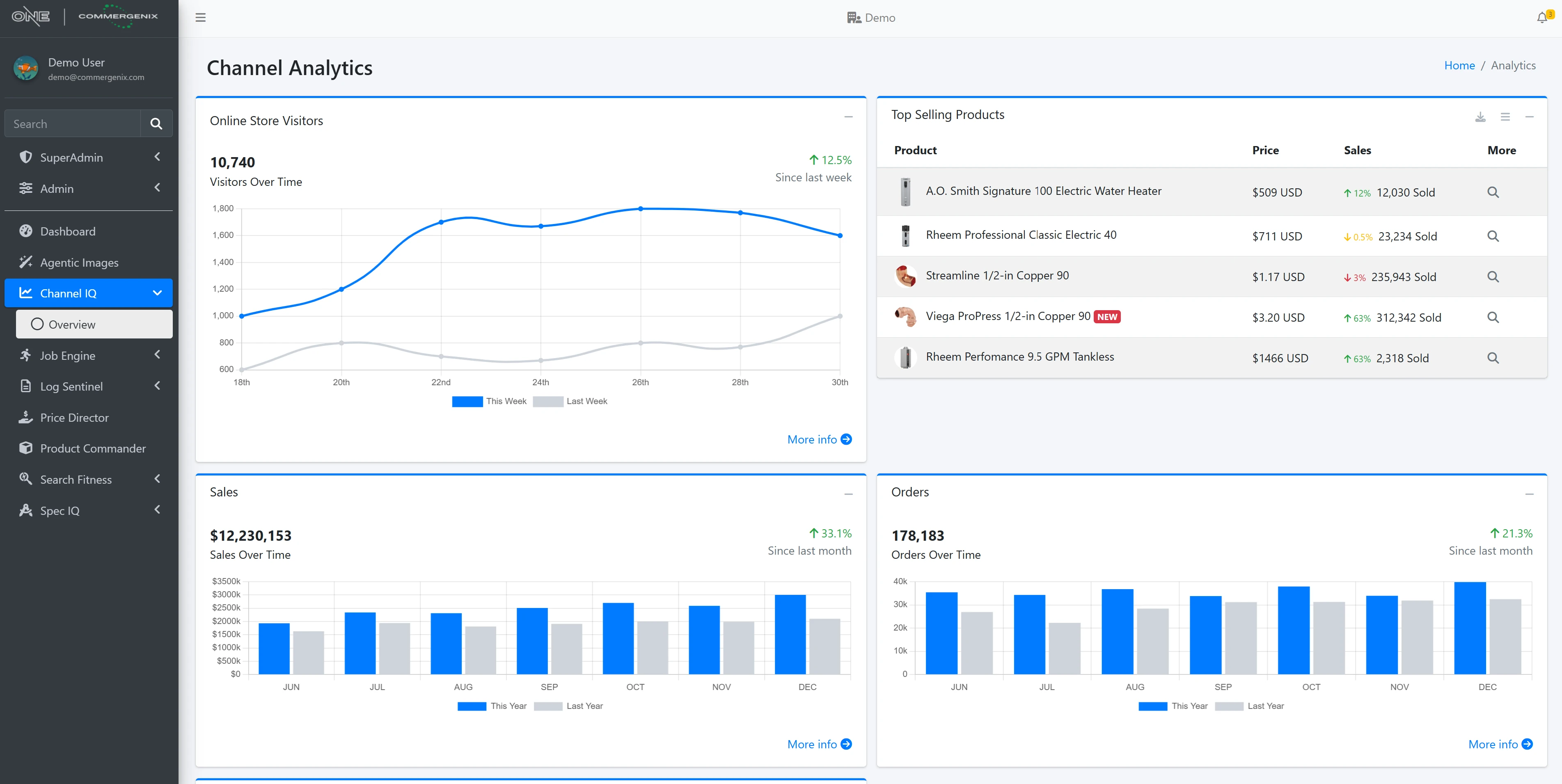Click the Admin sliders icon
Image resolution: width=1562 pixels, height=784 pixels.
tap(25, 188)
